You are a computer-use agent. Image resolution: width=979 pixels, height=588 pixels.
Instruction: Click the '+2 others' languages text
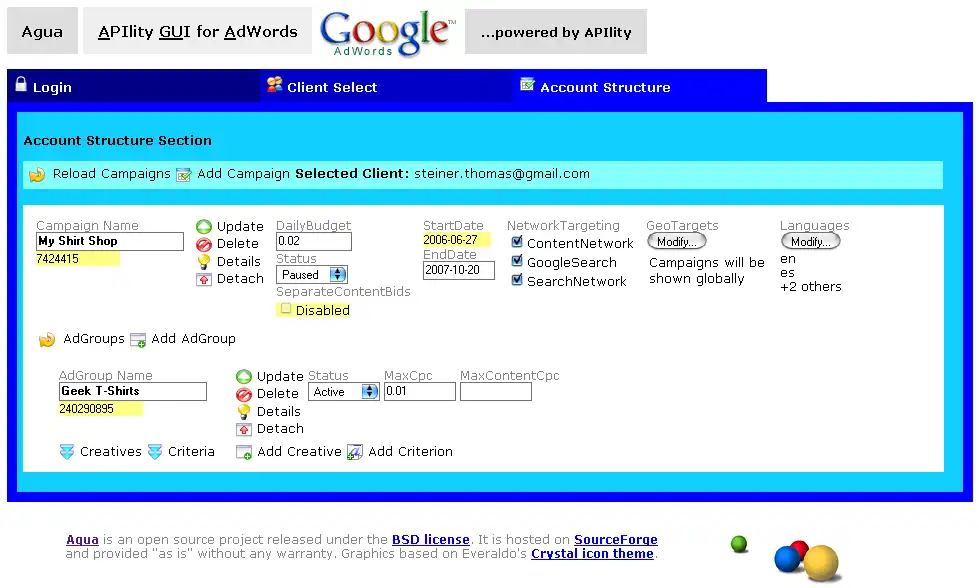[811, 287]
